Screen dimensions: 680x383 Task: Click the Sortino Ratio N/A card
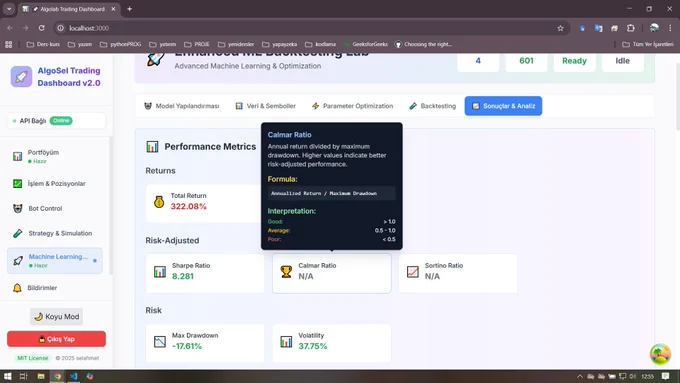coord(458,273)
